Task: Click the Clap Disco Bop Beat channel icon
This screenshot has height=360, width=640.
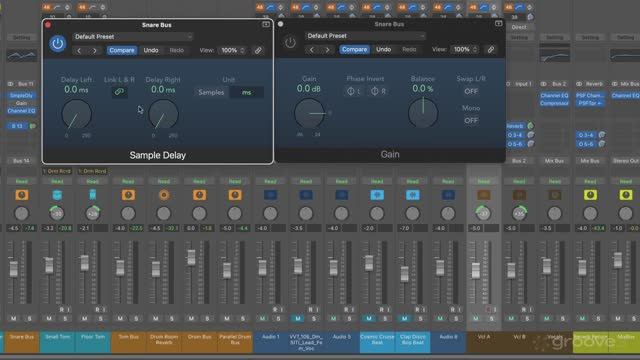Action: coord(413,195)
